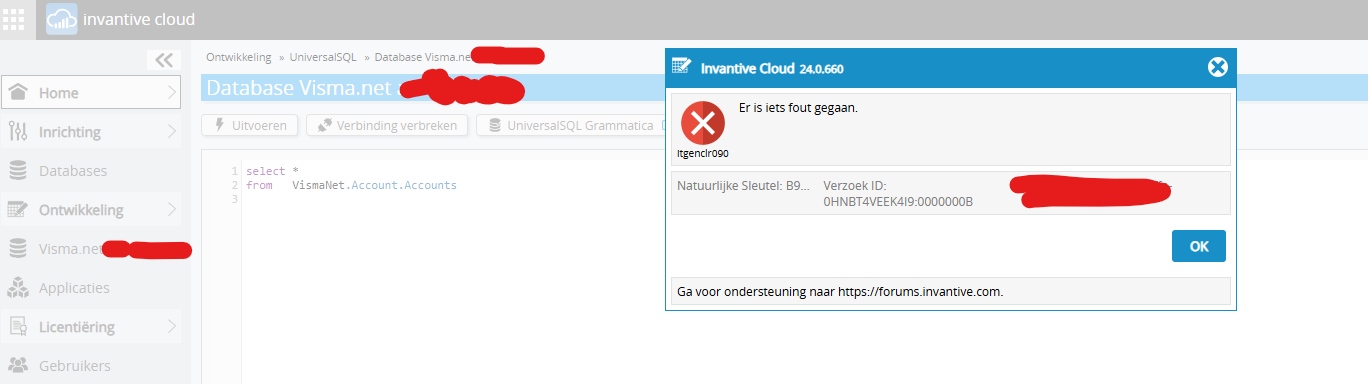The width and height of the screenshot is (1368, 384).
Task: Click the itgenclr090 error code label
Action: 703,154
